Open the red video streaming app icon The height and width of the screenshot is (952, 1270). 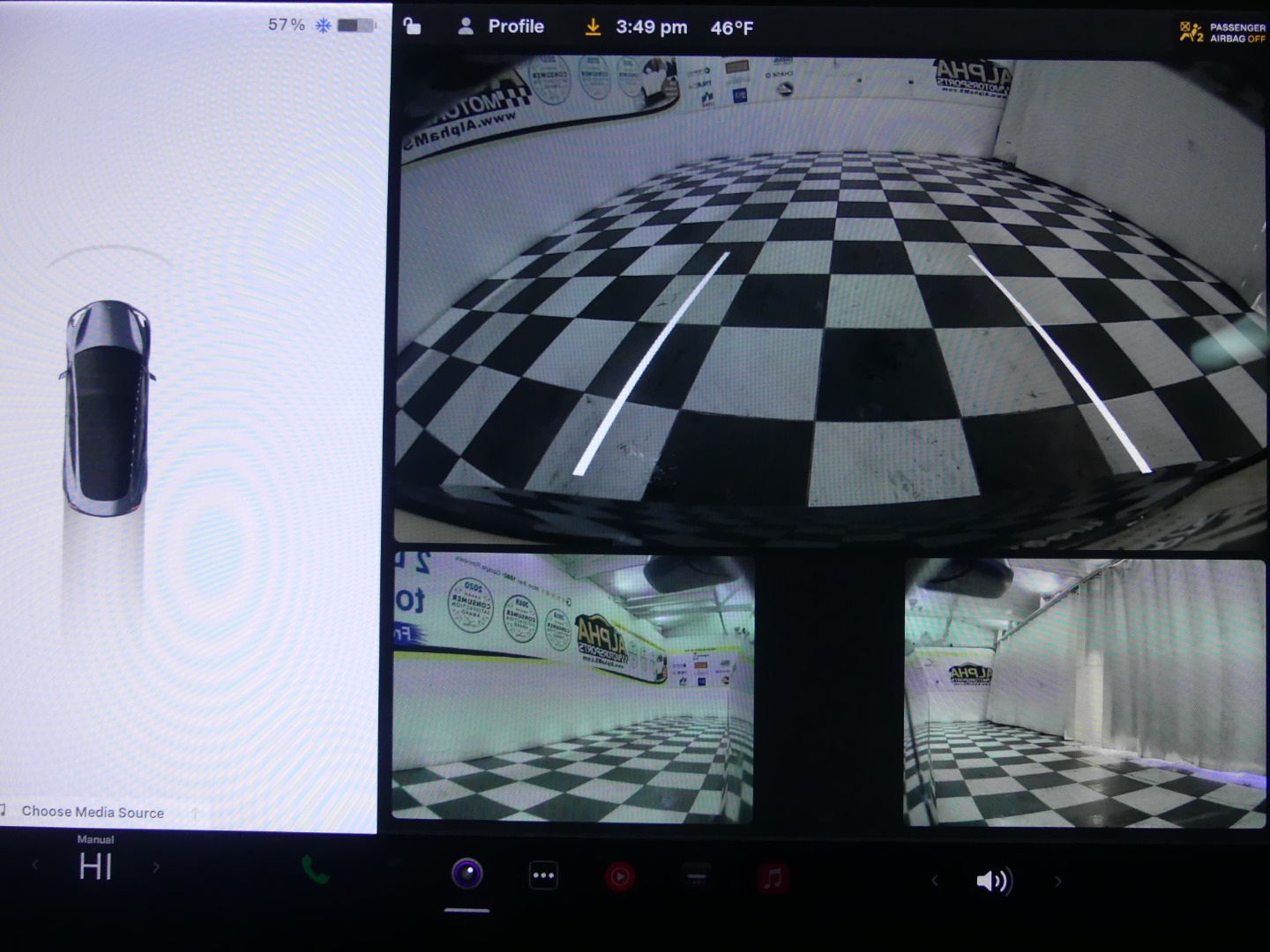620,876
